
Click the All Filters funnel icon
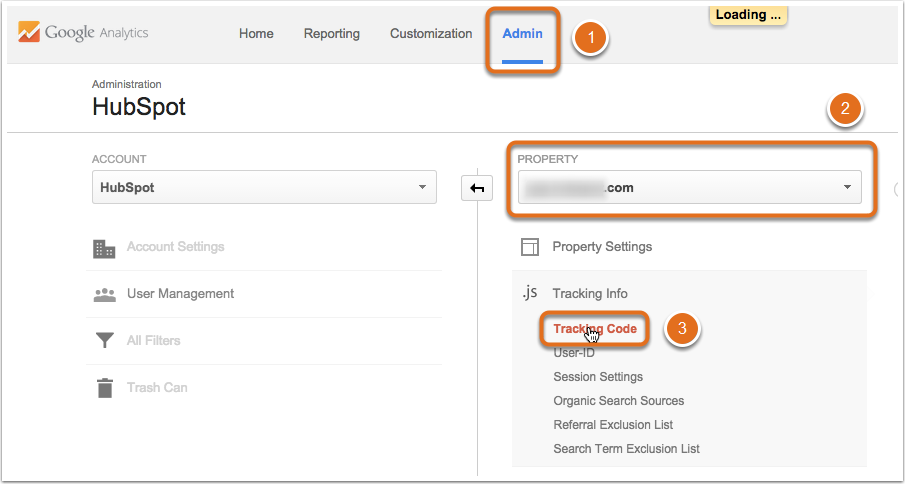coord(104,340)
